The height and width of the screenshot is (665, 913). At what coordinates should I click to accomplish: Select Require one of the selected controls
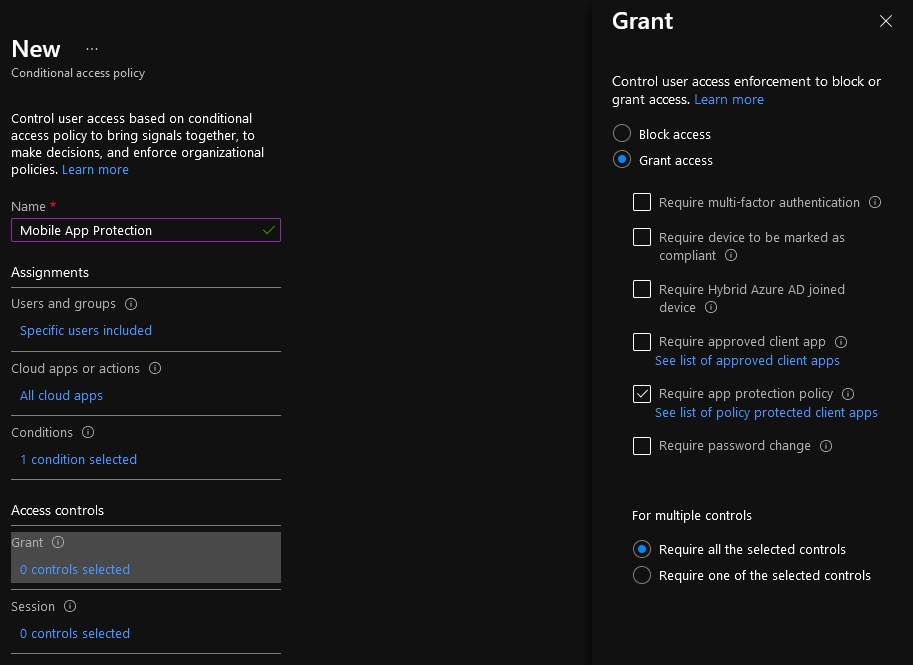[642, 575]
